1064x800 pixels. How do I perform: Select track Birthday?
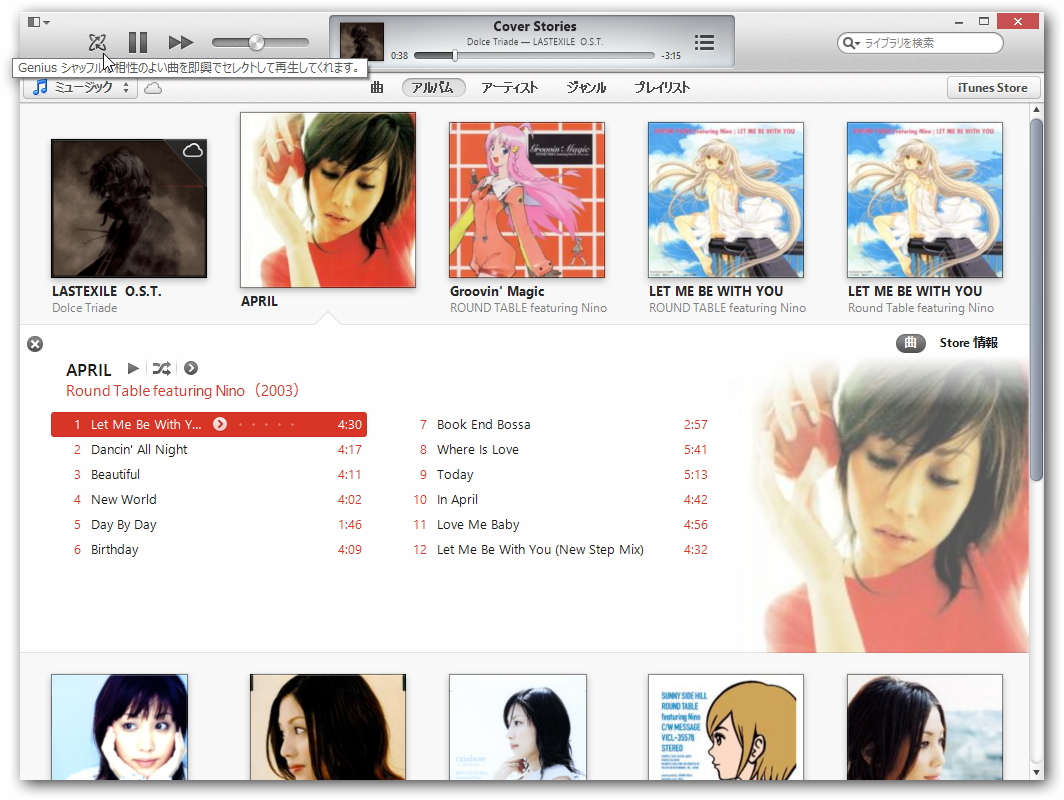click(209, 550)
